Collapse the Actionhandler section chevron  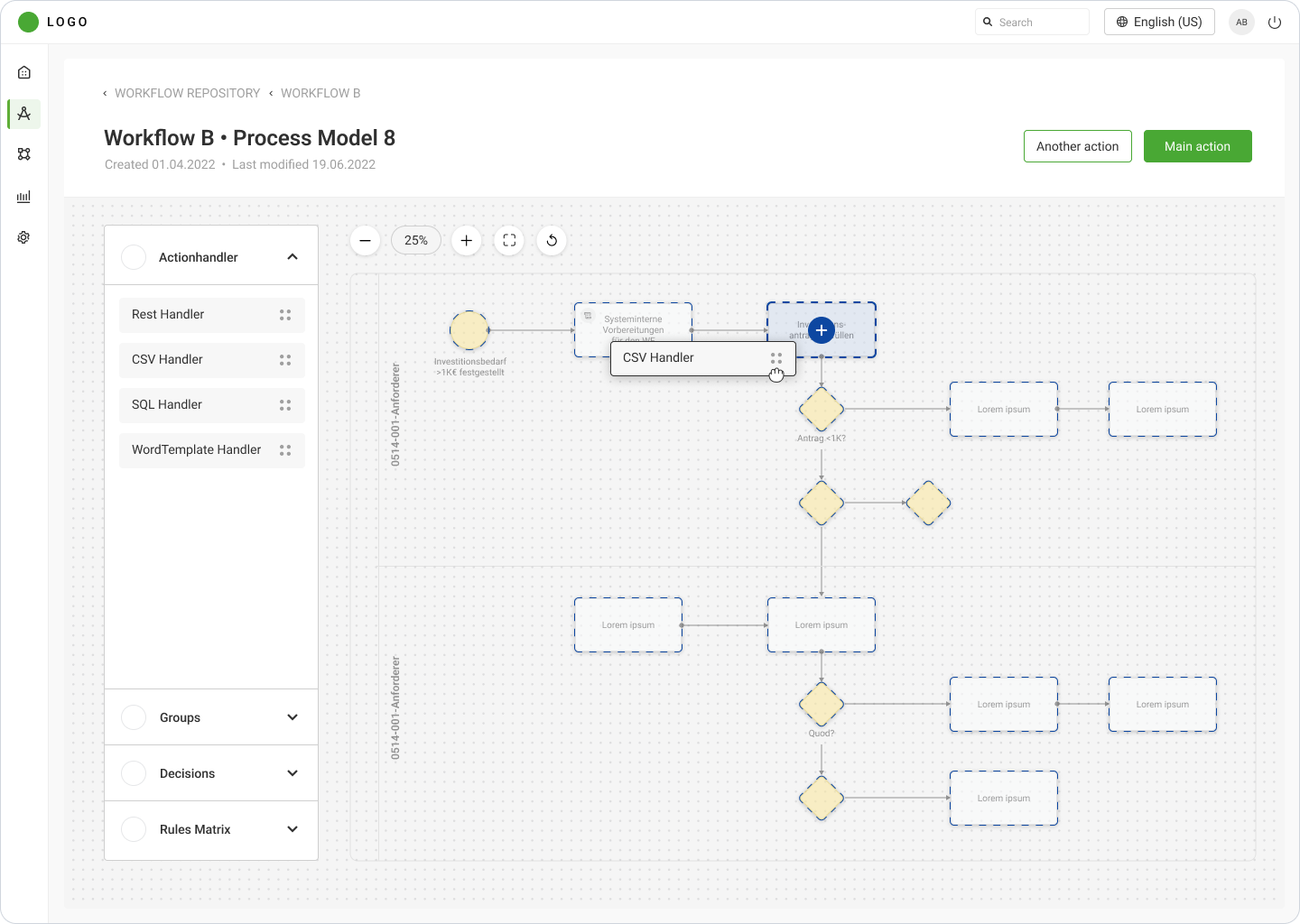coord(292,257)
